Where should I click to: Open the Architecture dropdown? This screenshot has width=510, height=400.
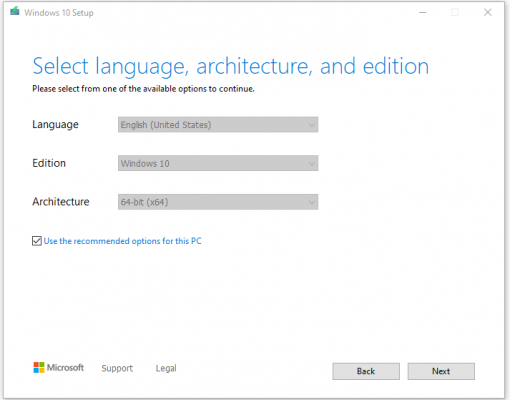(218, 202)
